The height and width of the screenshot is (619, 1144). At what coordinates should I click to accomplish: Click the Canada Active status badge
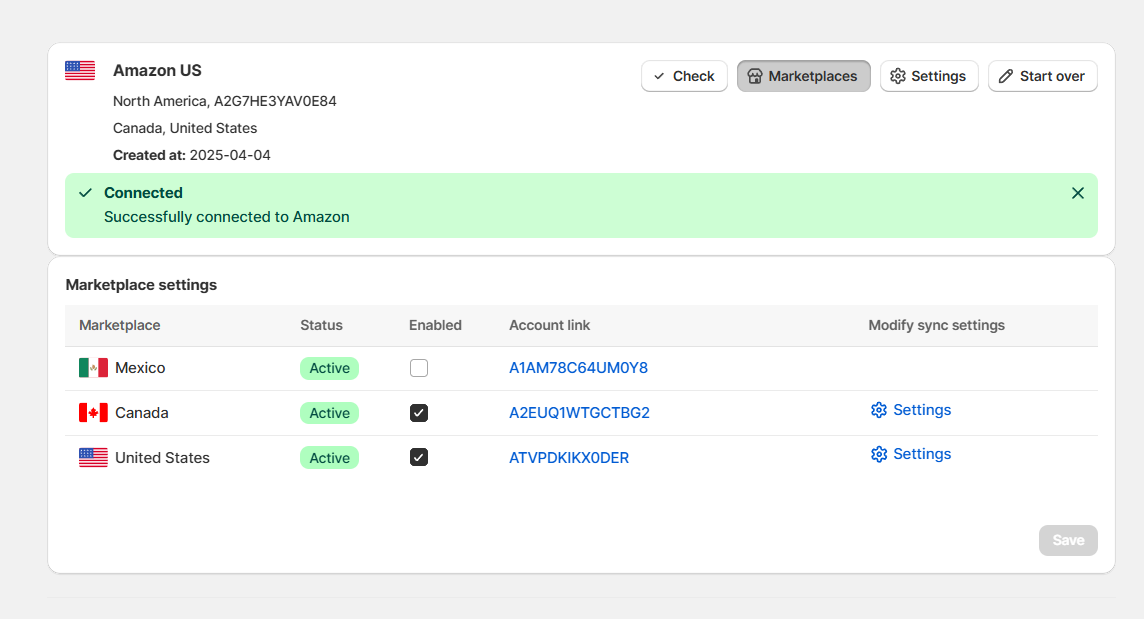point(329,413)
